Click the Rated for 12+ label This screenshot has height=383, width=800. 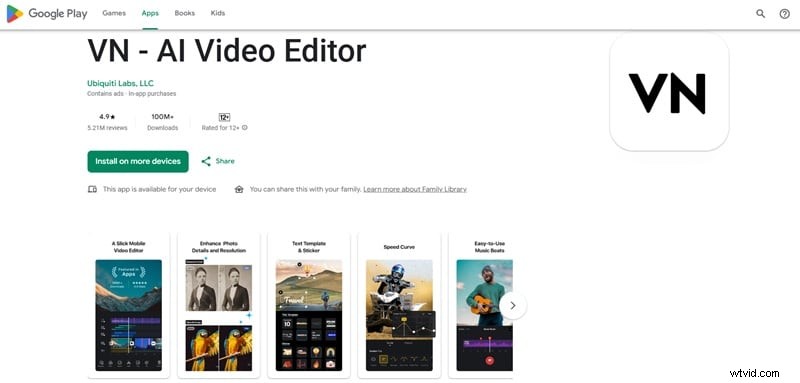220,128
